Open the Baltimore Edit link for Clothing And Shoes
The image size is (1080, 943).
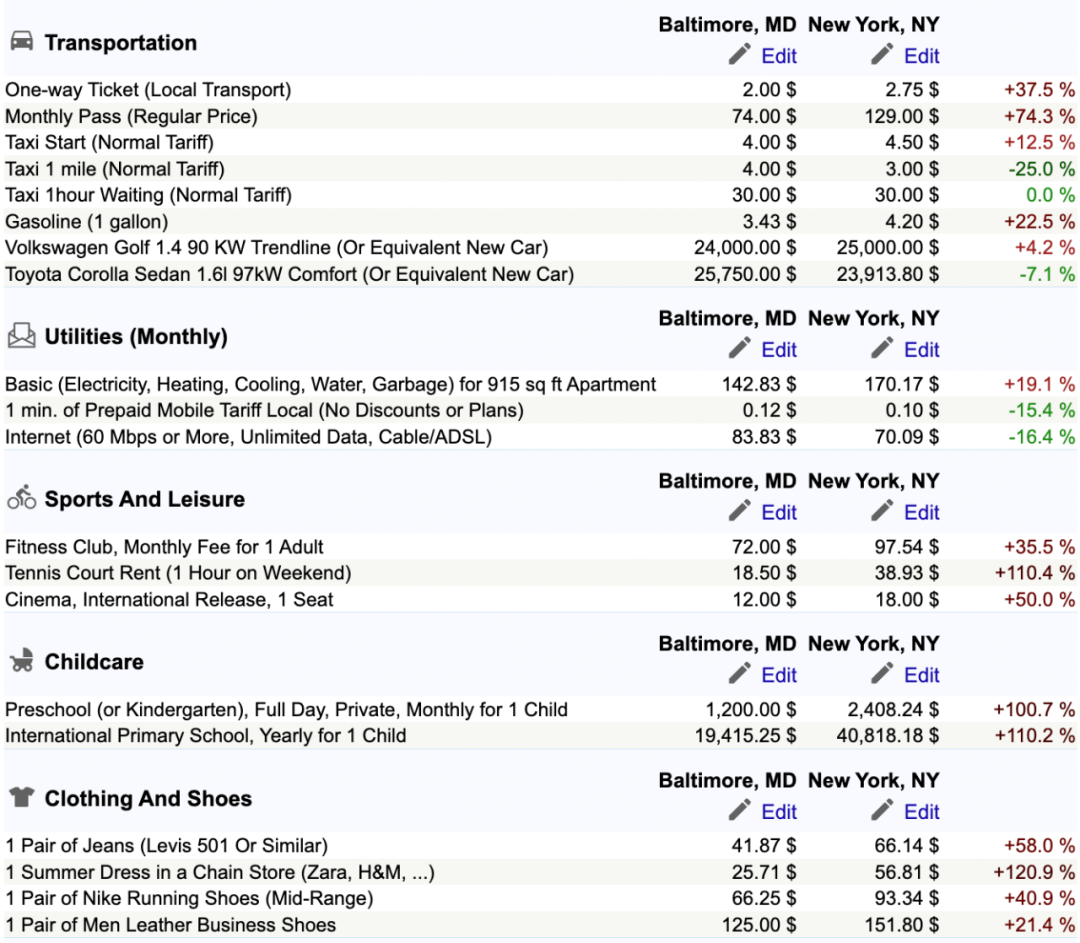(x=779, y=811)
